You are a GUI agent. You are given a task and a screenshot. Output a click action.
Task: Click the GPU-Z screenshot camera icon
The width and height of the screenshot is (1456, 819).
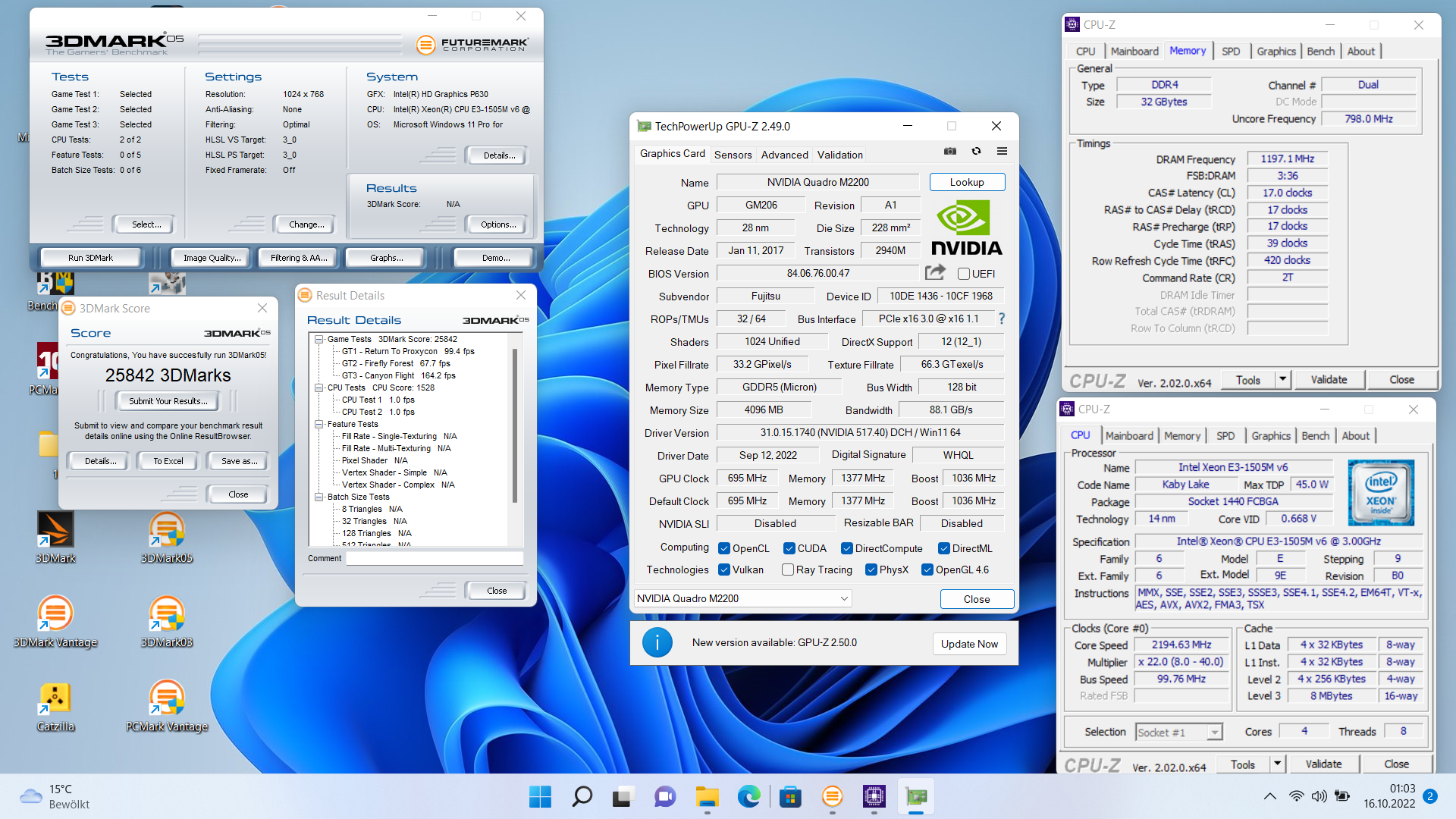pyautogui.click(x=949, y=152)
